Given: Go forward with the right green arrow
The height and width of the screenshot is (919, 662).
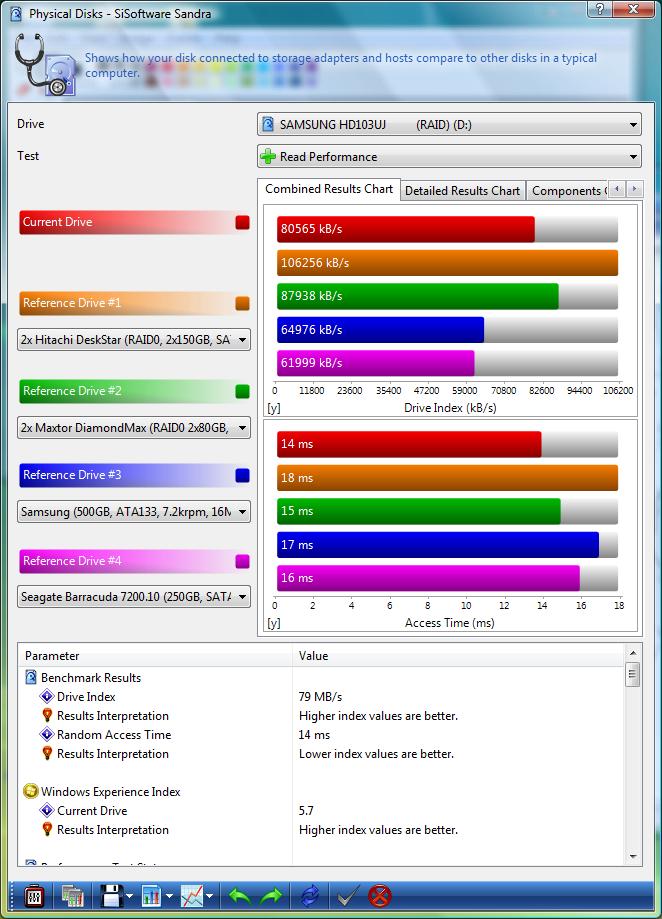Looking at the screenshot, I should [271, 896].
